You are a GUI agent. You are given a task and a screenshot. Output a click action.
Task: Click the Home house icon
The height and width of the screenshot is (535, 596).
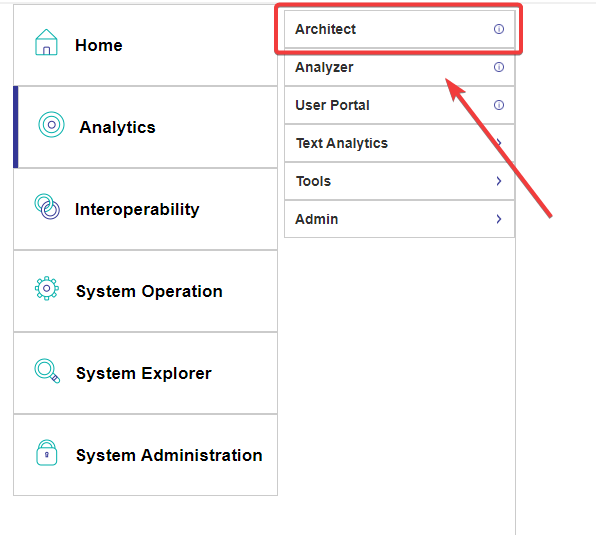click(46, 42)
